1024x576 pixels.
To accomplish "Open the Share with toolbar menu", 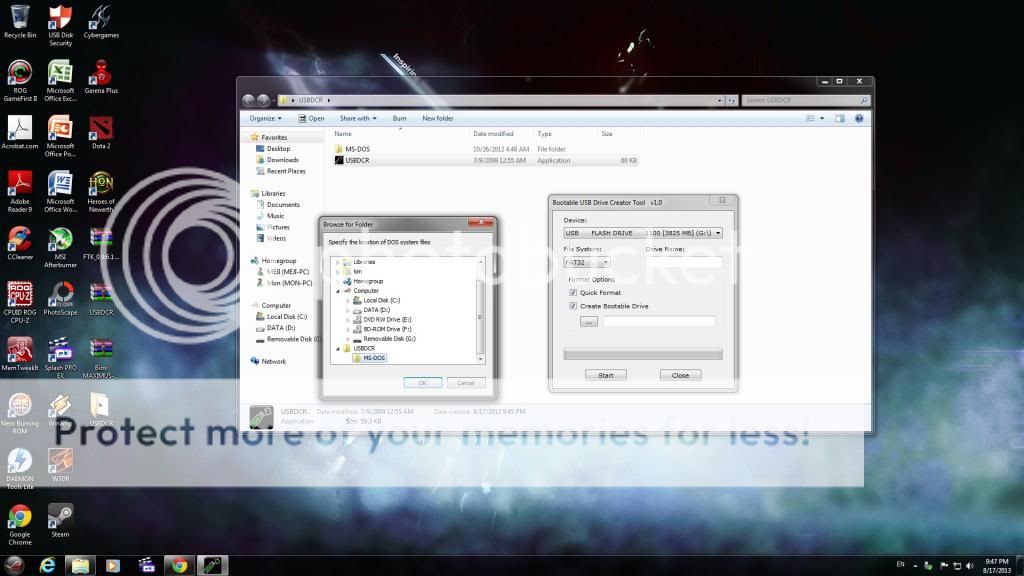I will [357, 118].
